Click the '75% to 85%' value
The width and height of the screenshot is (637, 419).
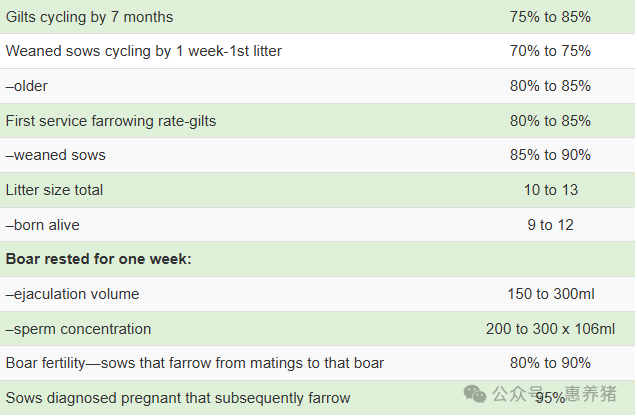pos(550,17)
